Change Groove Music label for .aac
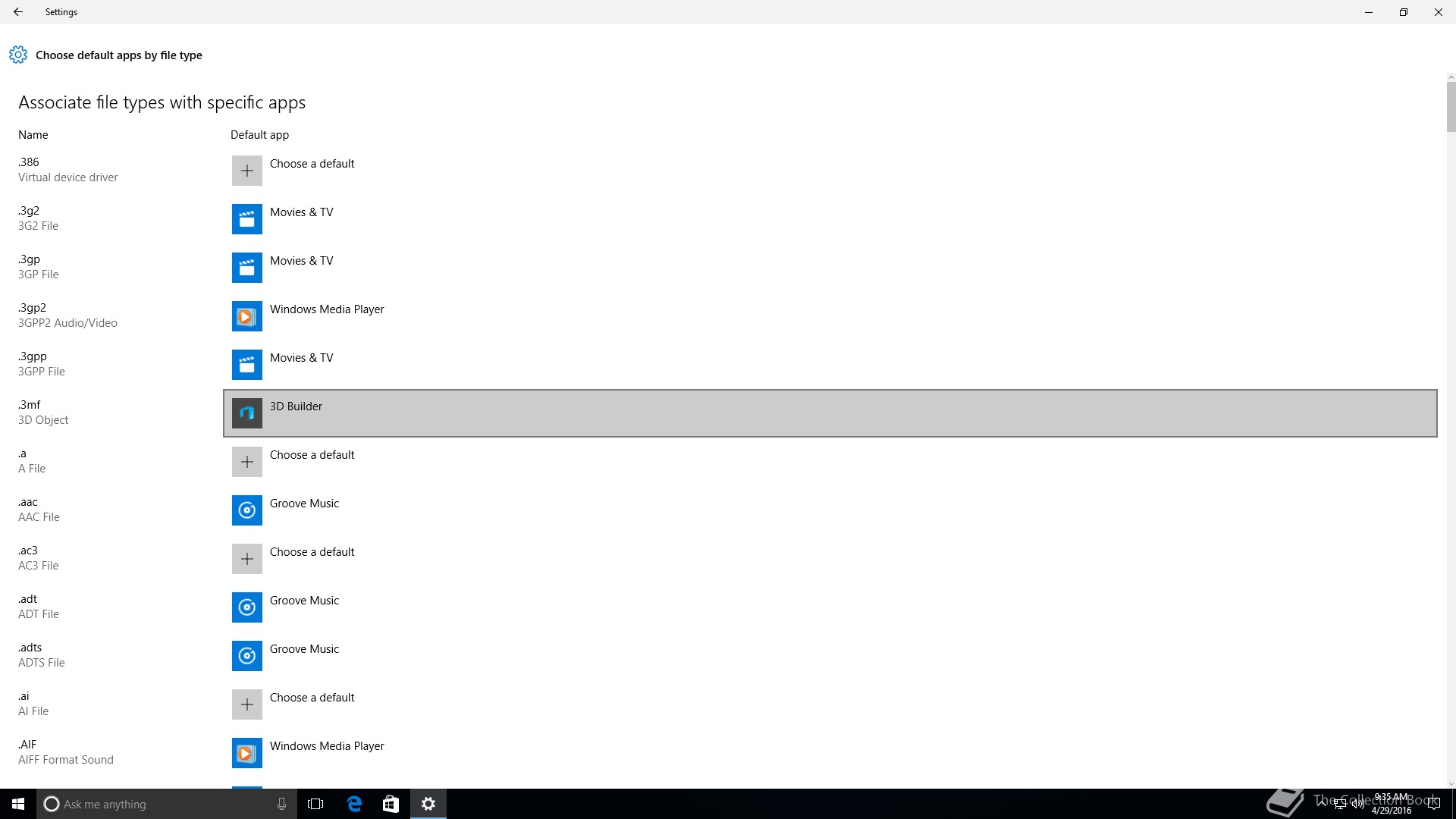 [x=304, y=504]
